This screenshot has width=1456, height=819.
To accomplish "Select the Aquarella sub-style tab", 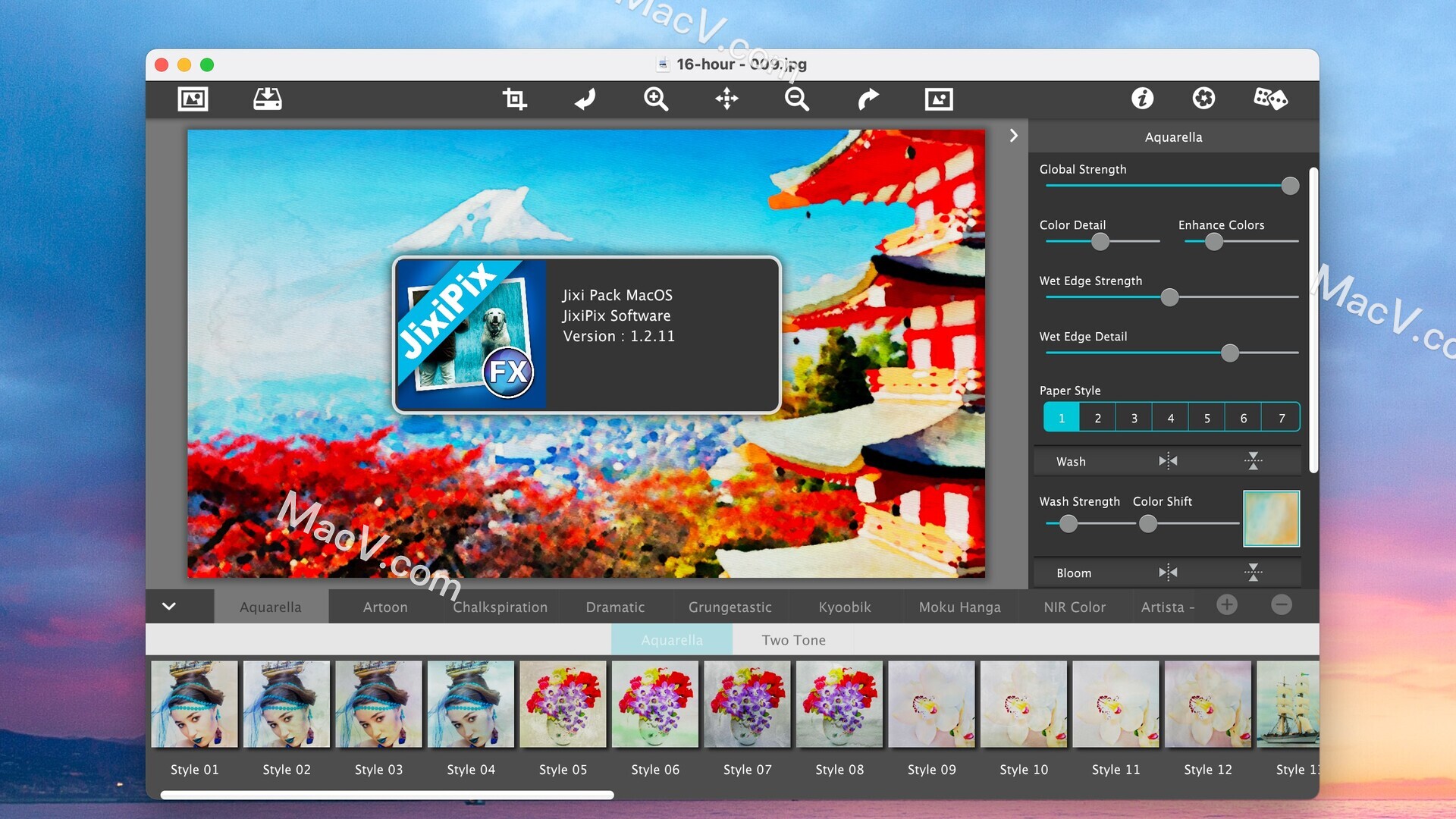I will point(672,640).
